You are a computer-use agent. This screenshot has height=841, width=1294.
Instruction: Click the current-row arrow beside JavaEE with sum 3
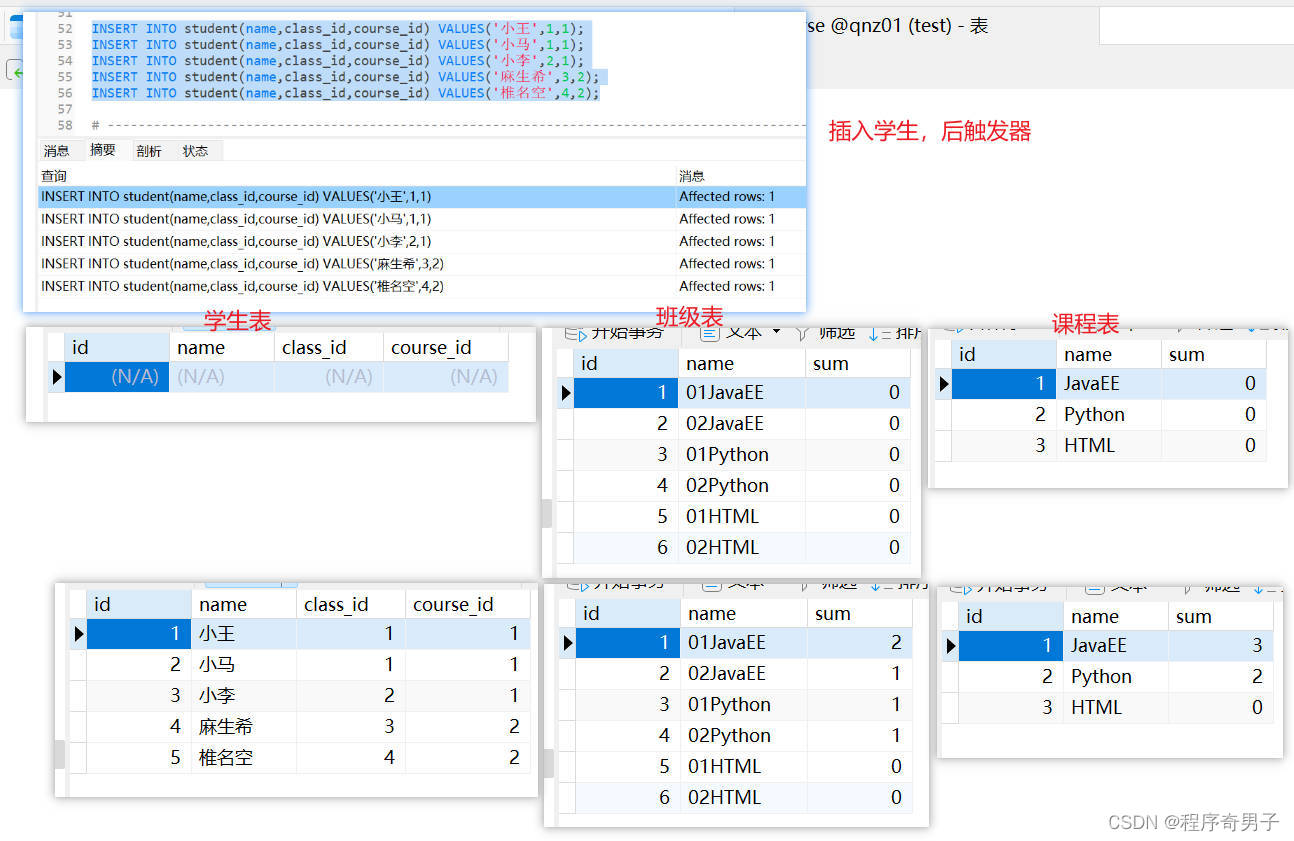coord(950,646)
